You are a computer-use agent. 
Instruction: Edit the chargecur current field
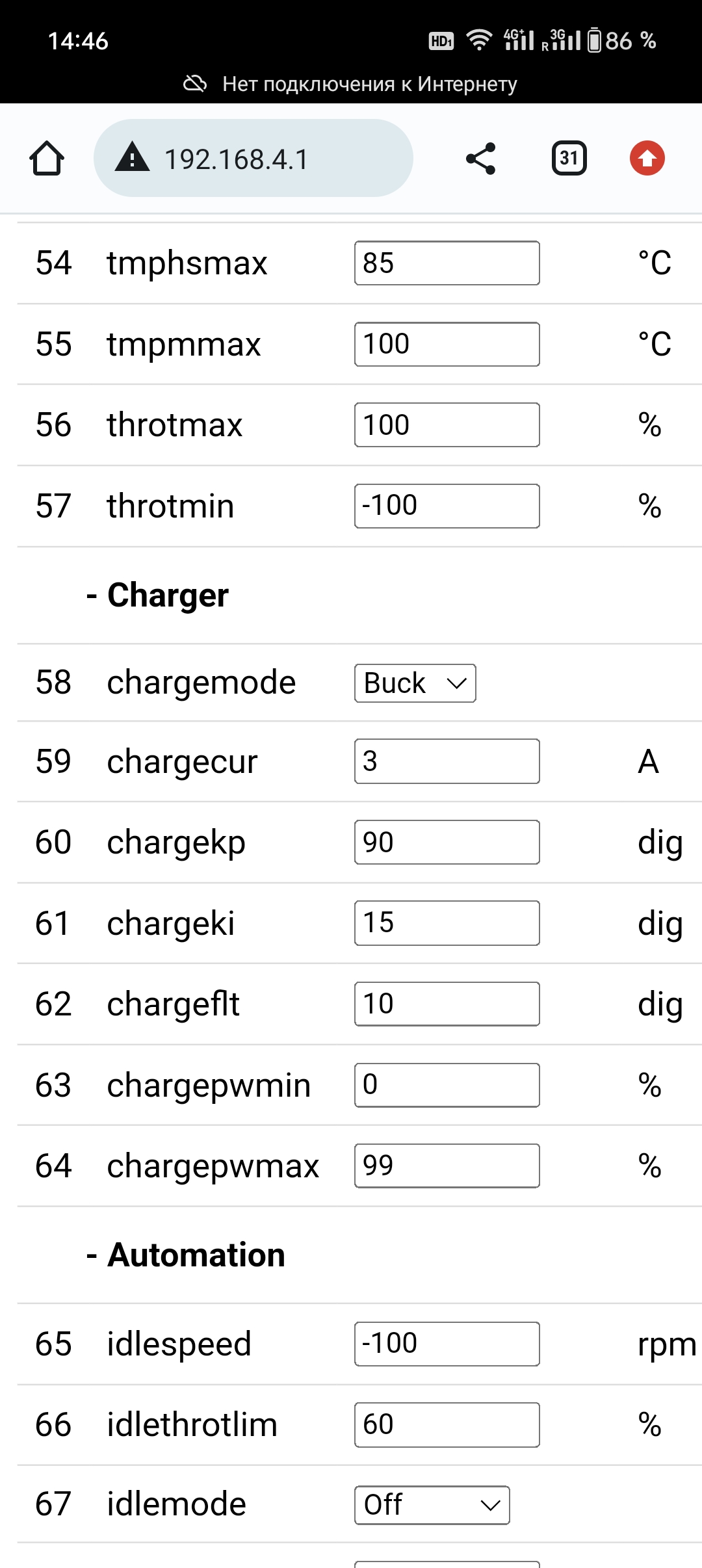coord(447,761)
